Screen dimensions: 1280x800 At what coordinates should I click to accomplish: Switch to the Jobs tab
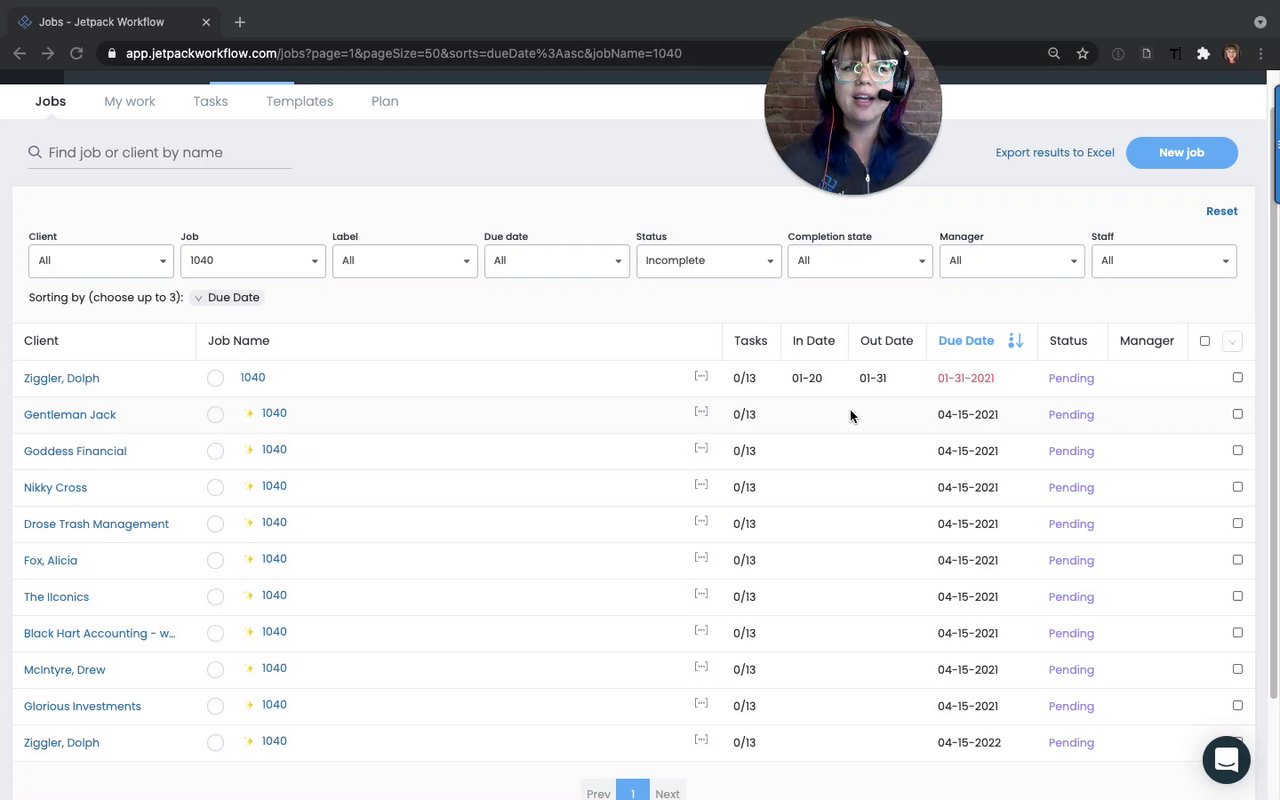[50, 101]
